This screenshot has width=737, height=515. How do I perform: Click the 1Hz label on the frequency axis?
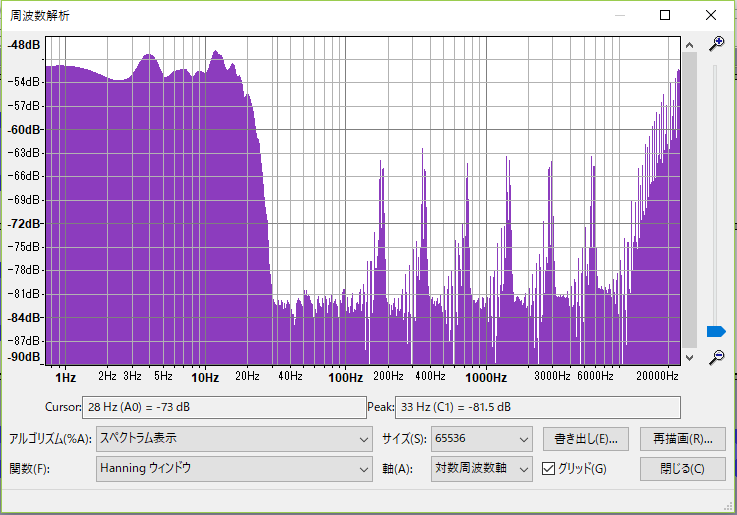click(65, 378)
